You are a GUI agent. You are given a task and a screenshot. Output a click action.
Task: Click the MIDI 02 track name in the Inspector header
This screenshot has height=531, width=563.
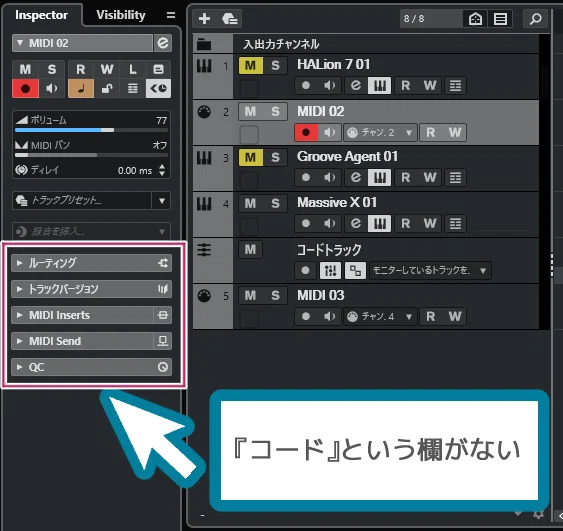pos(49,43)
